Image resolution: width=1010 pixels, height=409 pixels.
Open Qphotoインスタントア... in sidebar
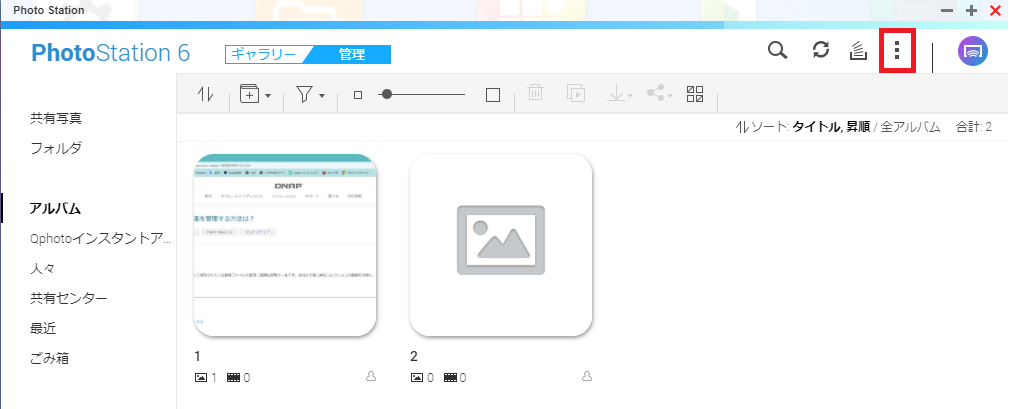pos(101,238)
